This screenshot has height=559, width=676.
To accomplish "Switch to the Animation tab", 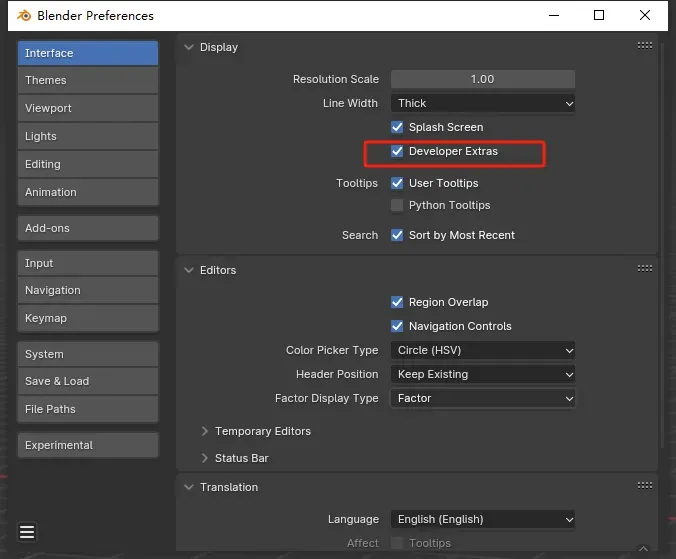I will [88, 192].
